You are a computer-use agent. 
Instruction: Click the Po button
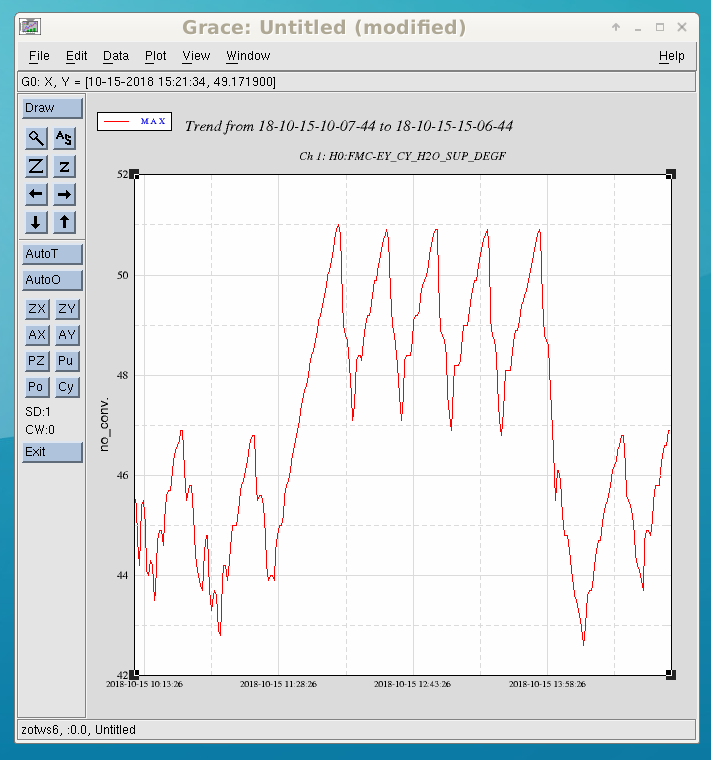(x=37, y=387)
